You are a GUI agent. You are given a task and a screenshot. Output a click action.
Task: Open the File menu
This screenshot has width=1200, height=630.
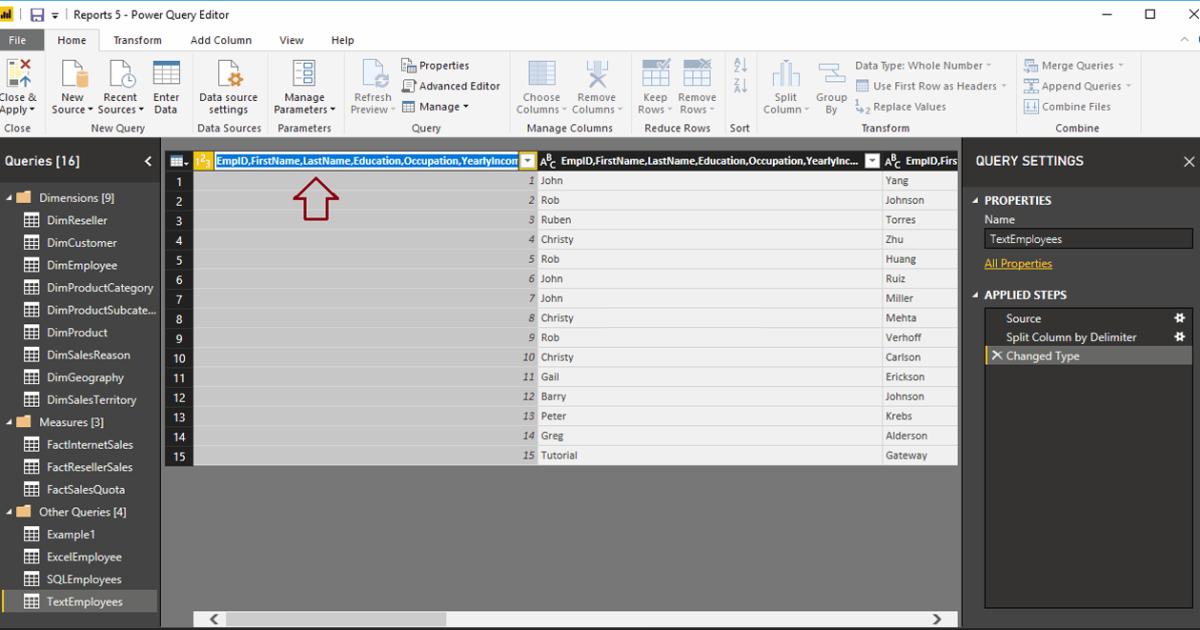pyautogui.click(x=18, y=40)
